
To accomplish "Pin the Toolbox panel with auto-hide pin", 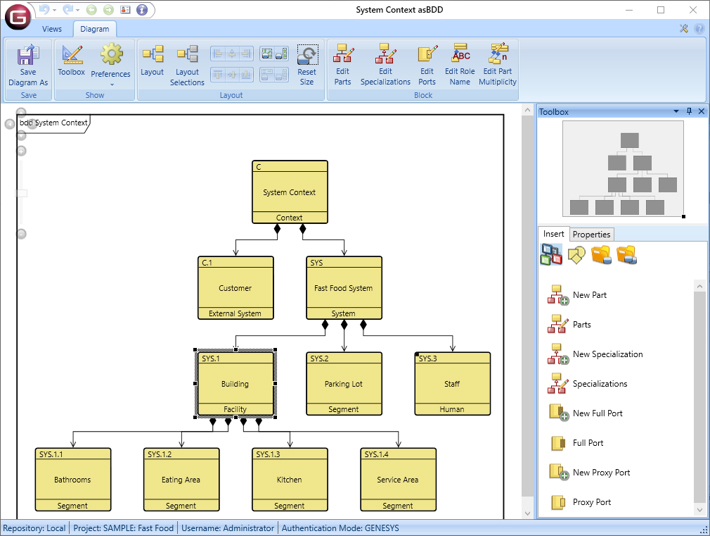I will click(x=689, y=112).
